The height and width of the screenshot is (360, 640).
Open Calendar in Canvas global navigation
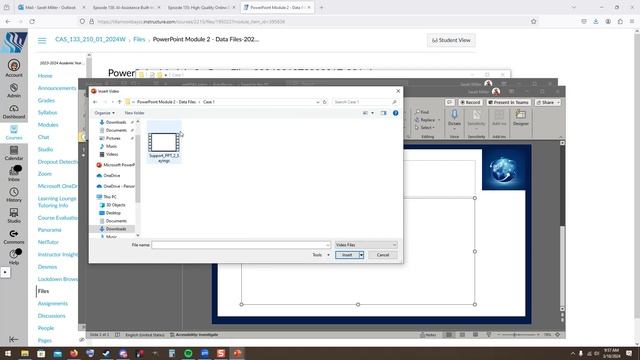coord(14,153)
